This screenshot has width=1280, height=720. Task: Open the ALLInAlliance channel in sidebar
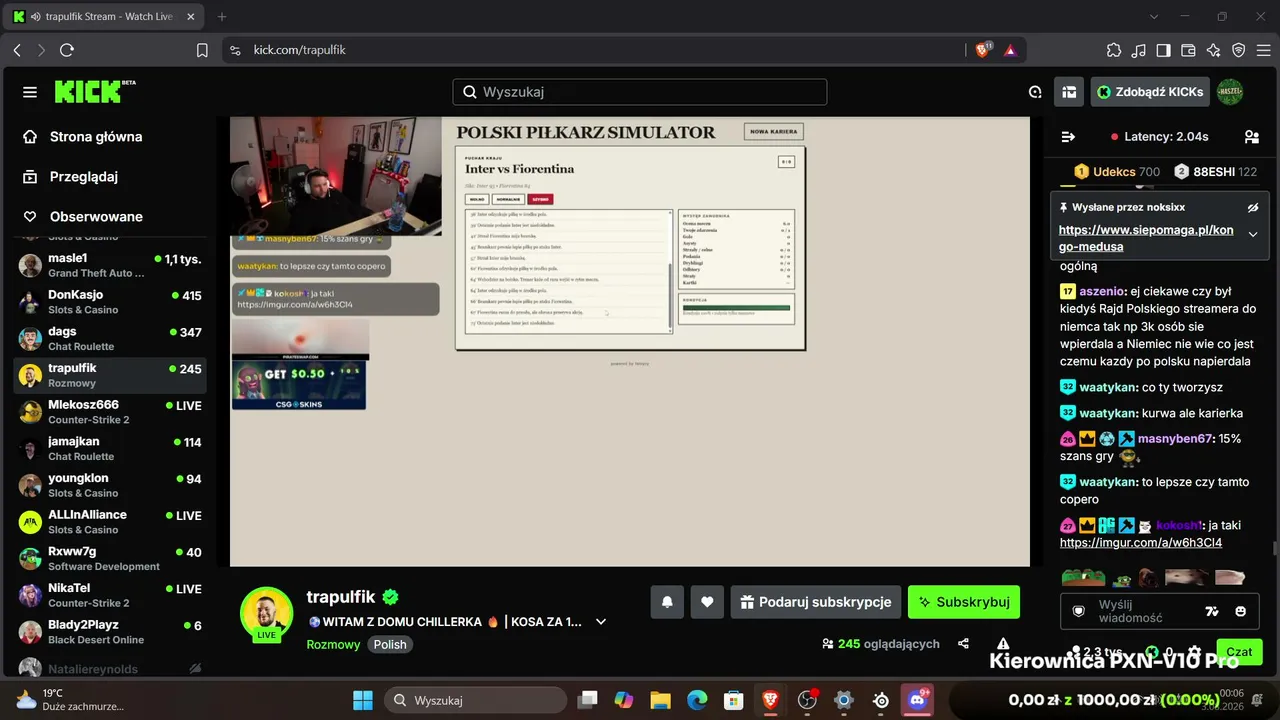[110, 522]
